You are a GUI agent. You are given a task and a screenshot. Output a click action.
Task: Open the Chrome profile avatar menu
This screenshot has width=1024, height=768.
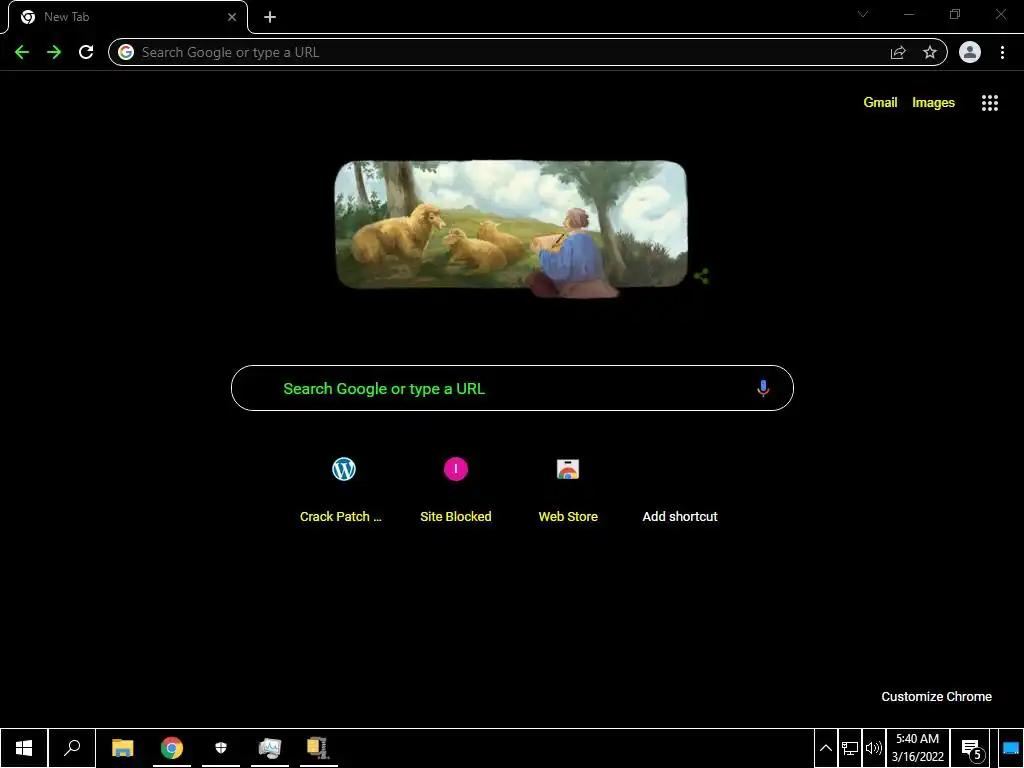click(x=970, y=52)
